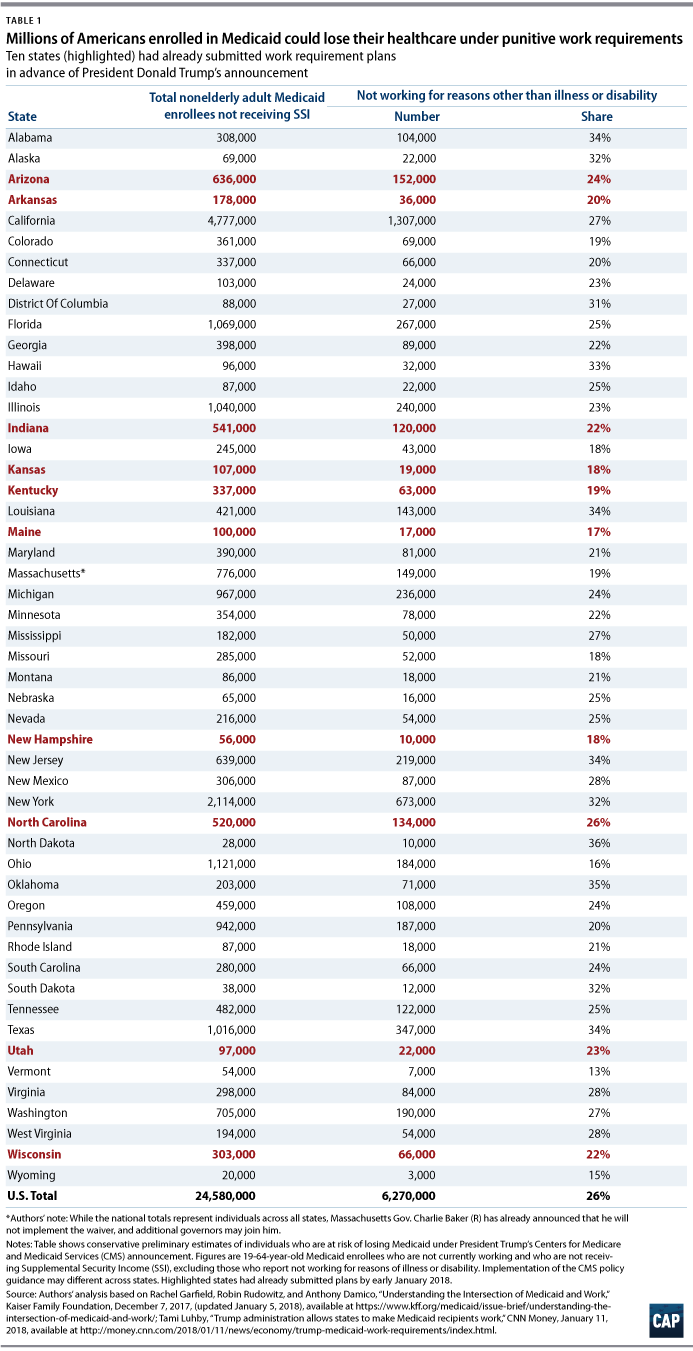Click the Not working for reasons header
Viewport: 693px width, 1351px height.
[507, 96]
